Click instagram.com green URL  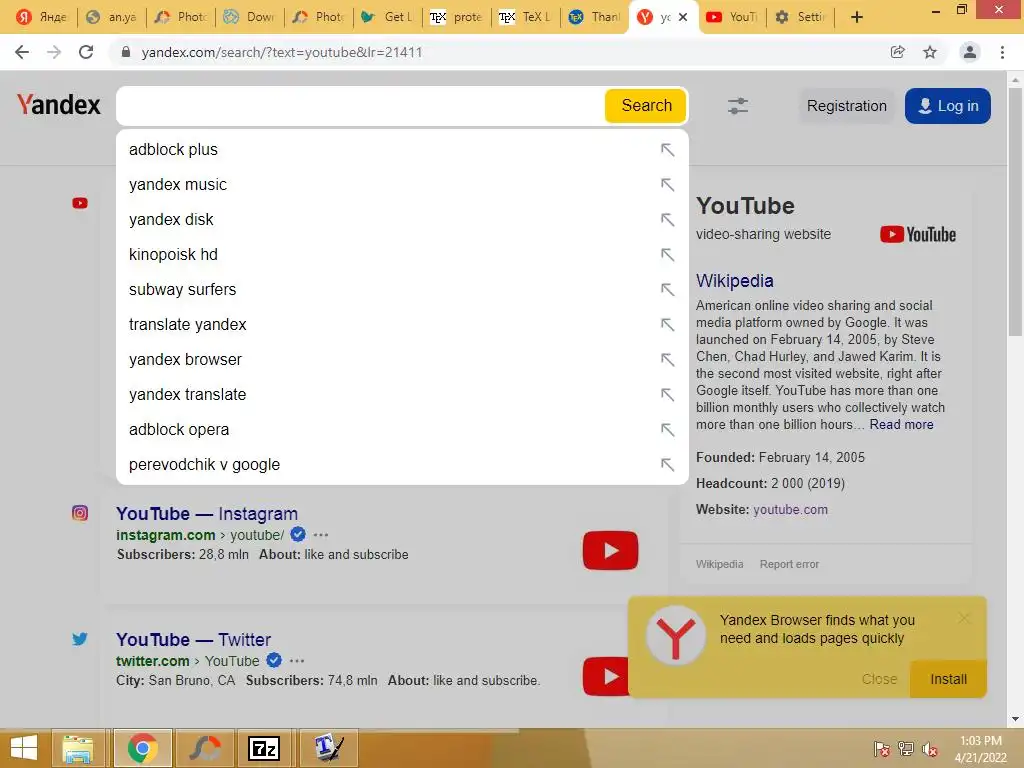tap(166, 535)
